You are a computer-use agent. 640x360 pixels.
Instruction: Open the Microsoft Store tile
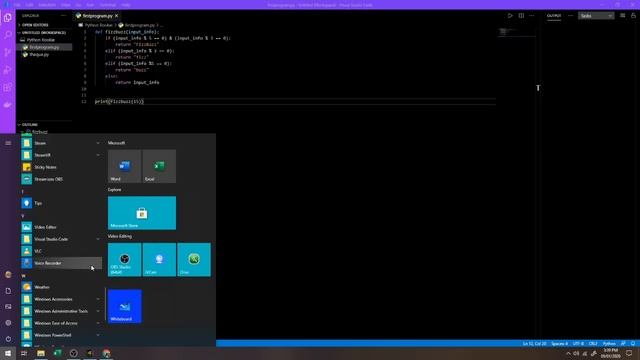tap(142, 213)
